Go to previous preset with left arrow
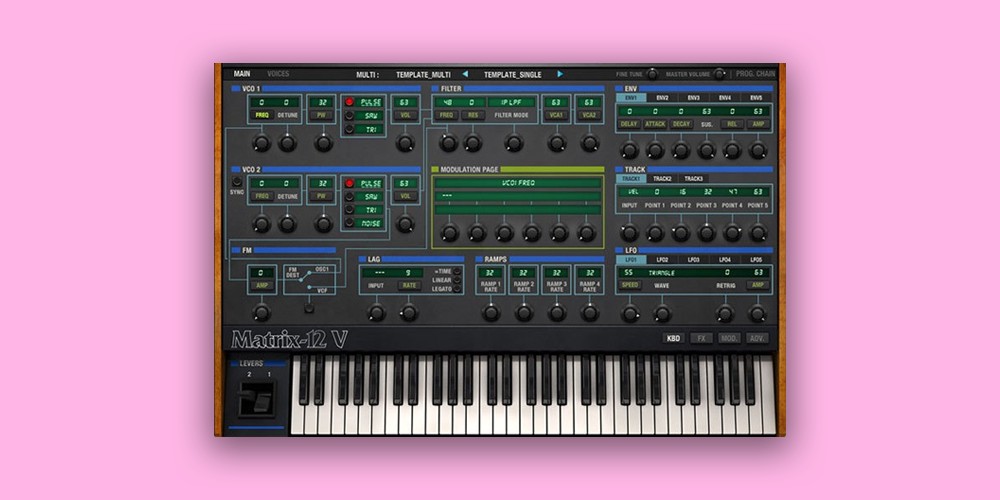 [x=464, y=74]
